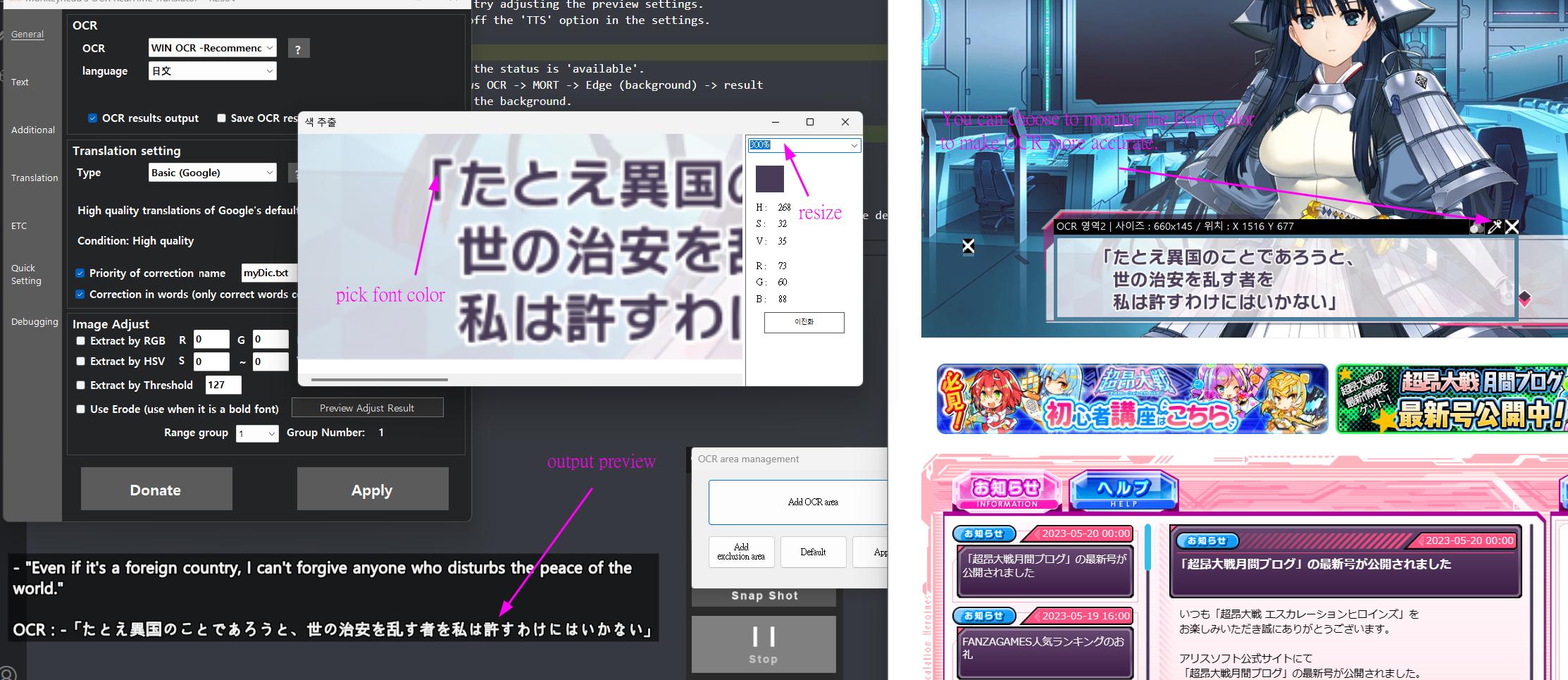The height and width of the screenshot is (680, 1568).
Task: Toggle OCR results output checkbox
Action: click(92, 118)
